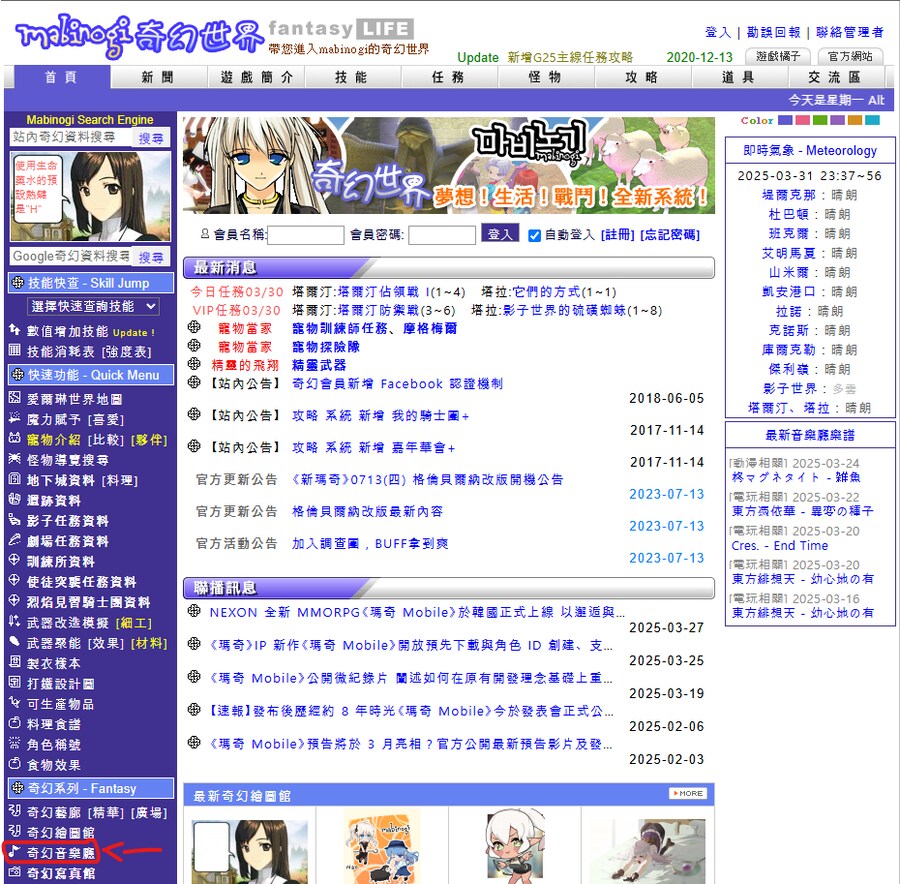Click the MORE button in 最新奇幻繪圖館
This screenshot has width=900, height=884.
[688, 793]
